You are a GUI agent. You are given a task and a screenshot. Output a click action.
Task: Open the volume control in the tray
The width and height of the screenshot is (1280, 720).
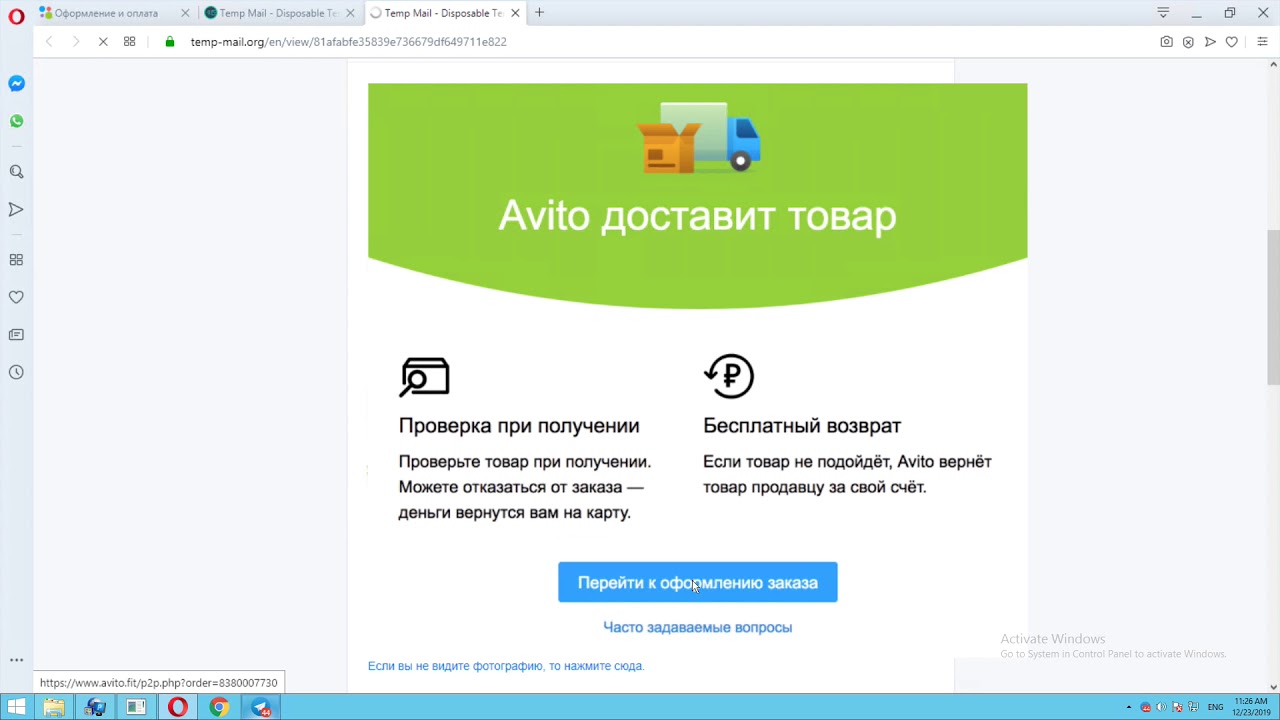point(1161,707)
